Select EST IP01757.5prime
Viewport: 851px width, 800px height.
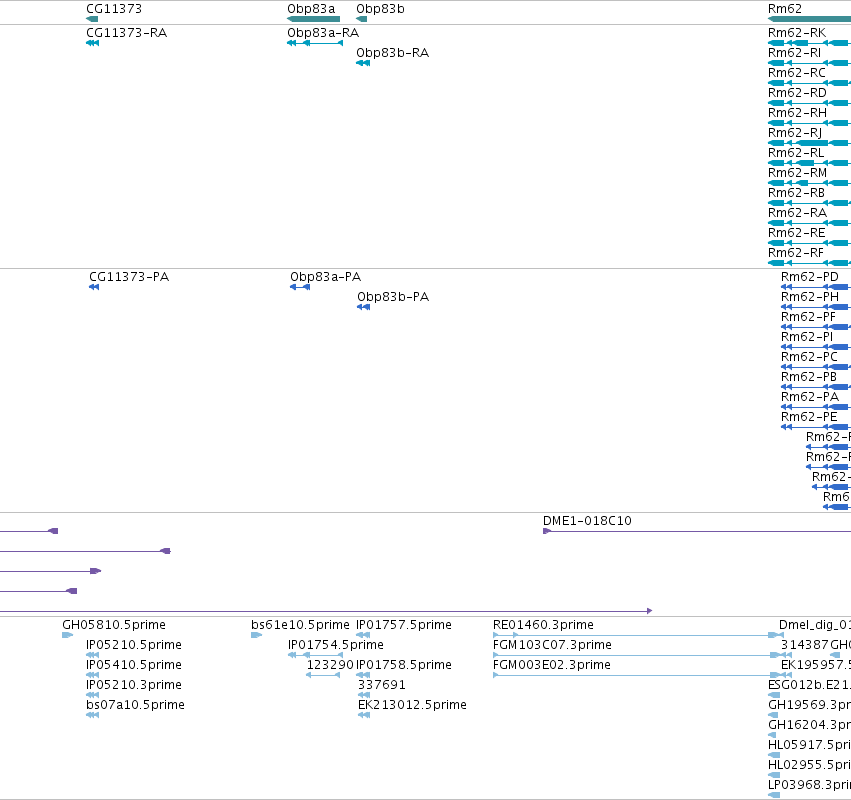tap(404, 625)
